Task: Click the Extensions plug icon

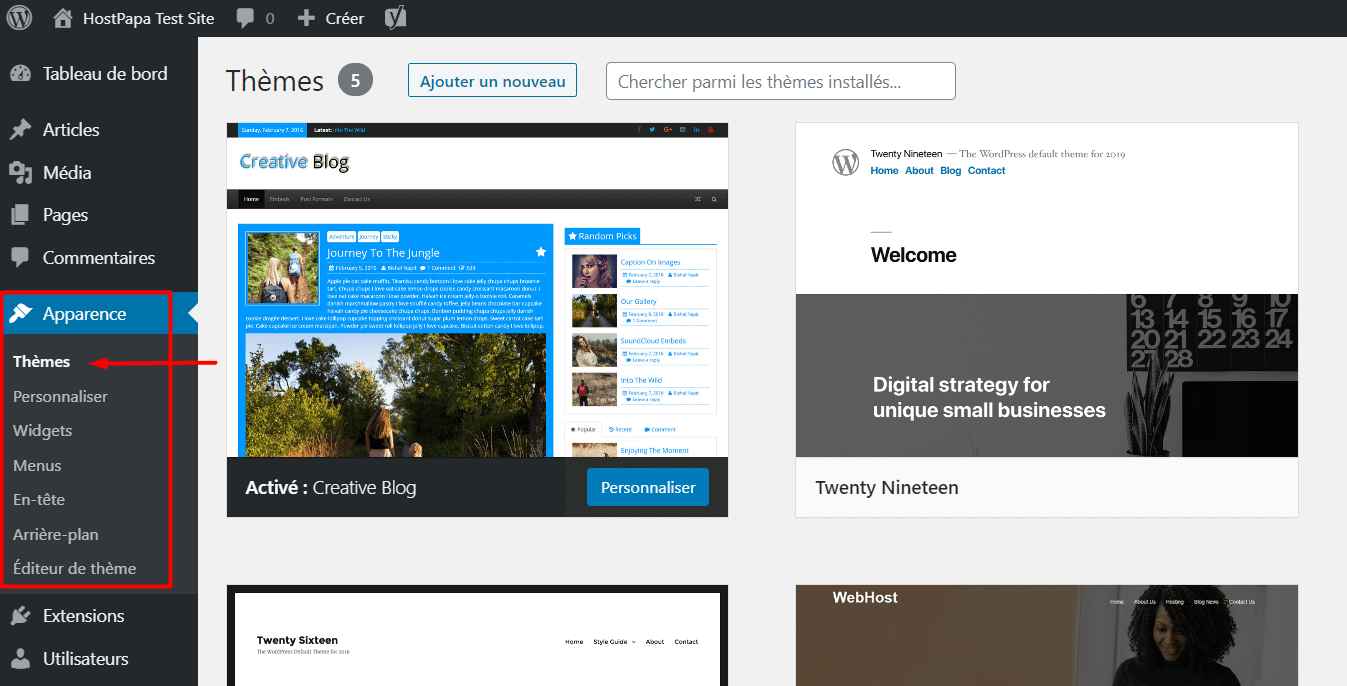Action: coord(20,616)
